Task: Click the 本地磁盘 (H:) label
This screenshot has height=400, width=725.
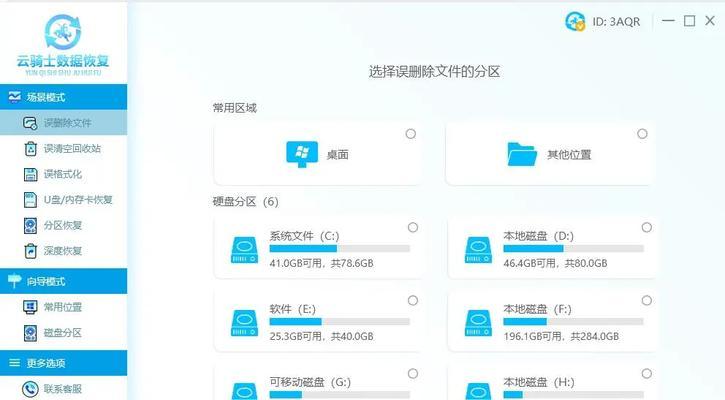Action: [x=539, y=382]
